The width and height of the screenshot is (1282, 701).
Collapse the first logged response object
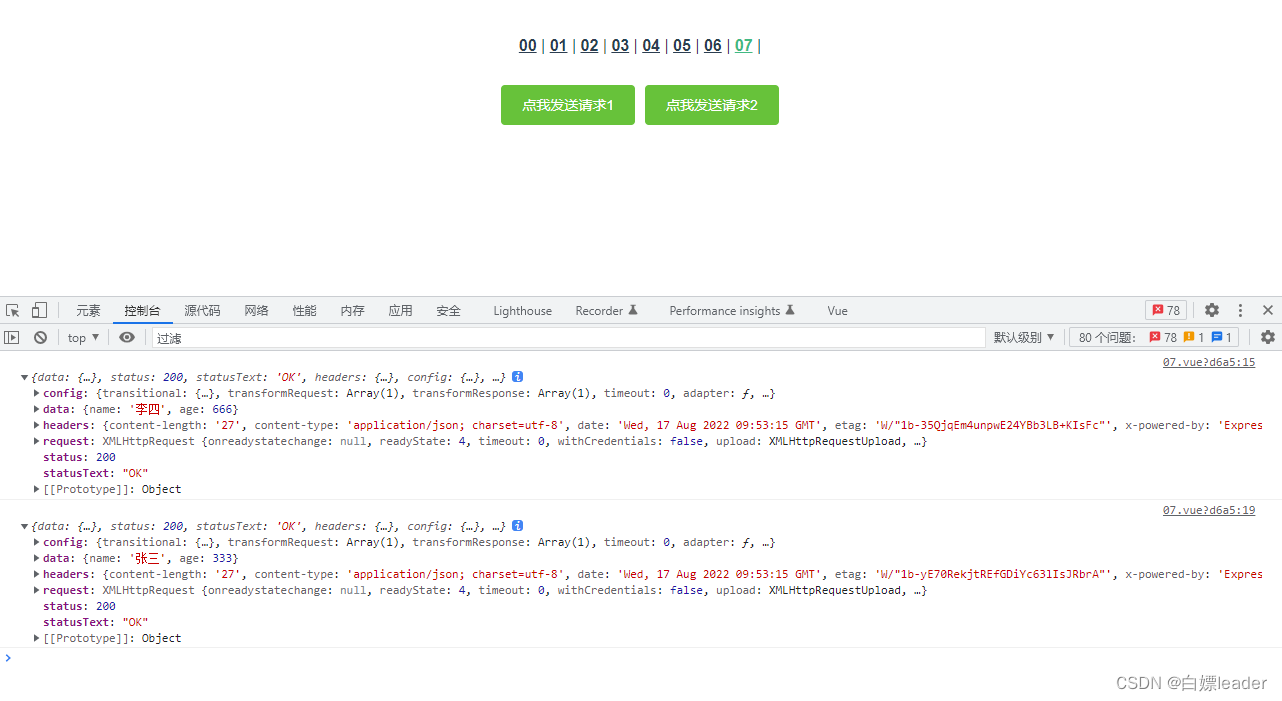(25, 377)
